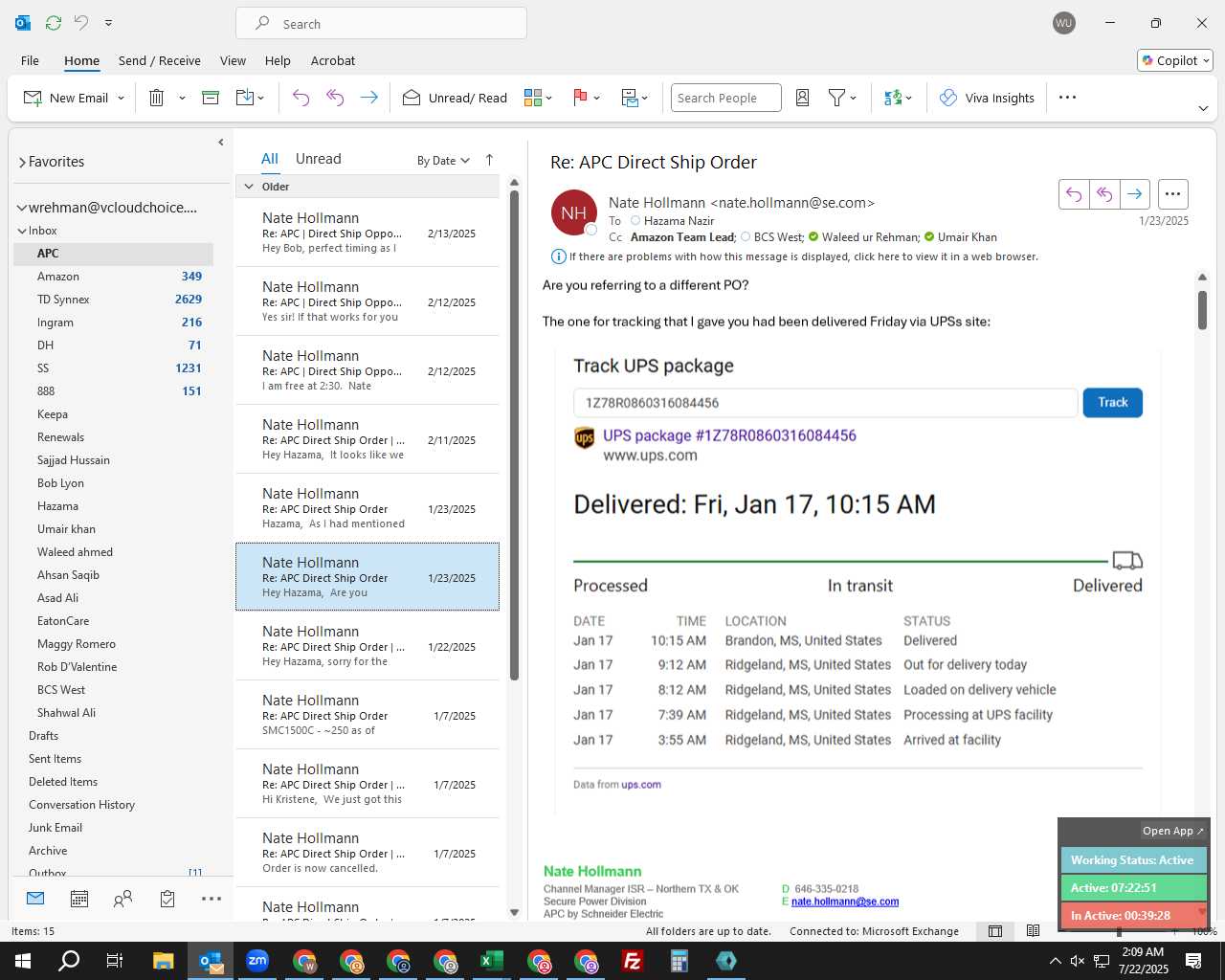Switch to Calendar view icon

click(79, 899)
